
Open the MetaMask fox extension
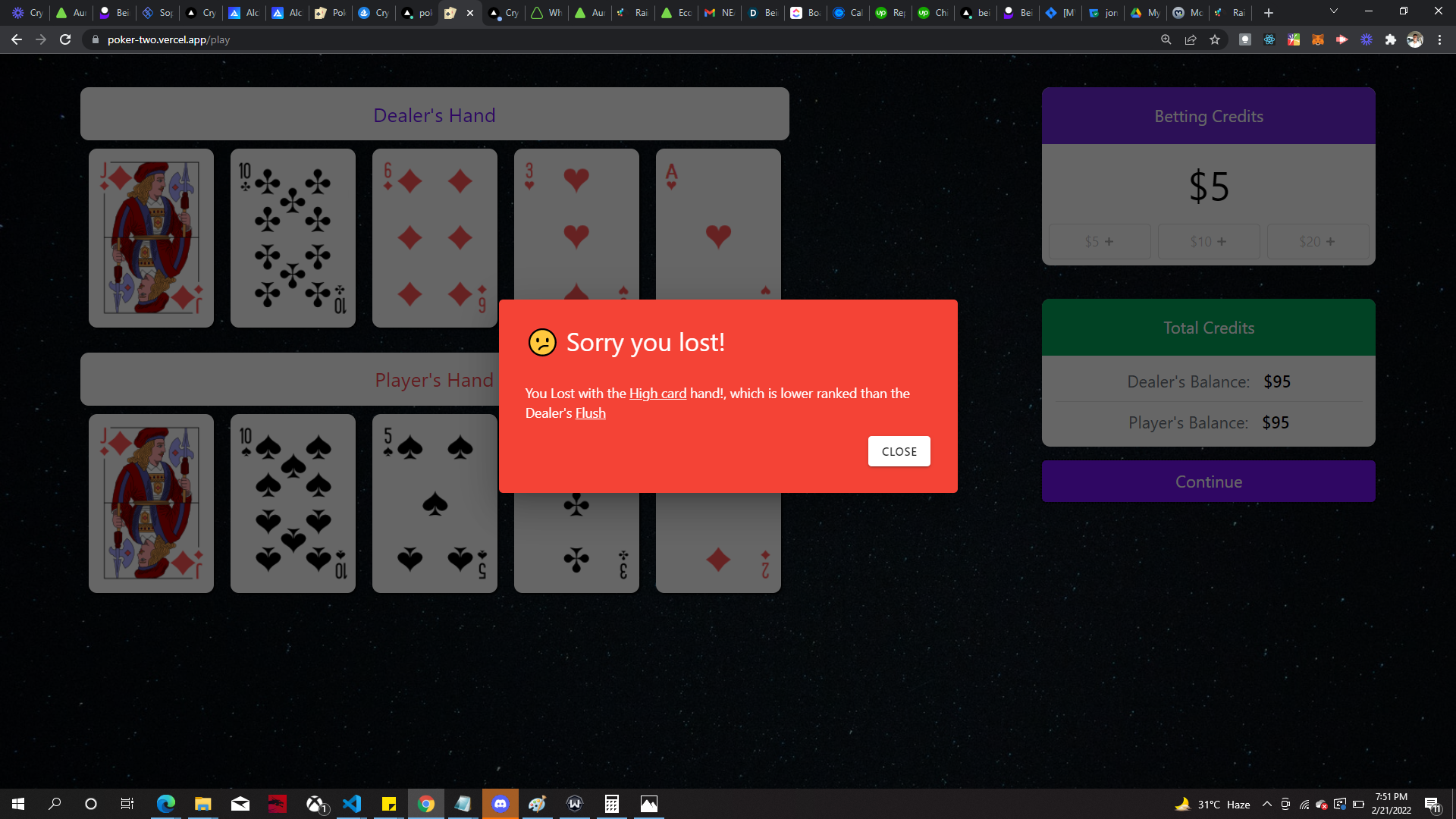point(1318,39)
